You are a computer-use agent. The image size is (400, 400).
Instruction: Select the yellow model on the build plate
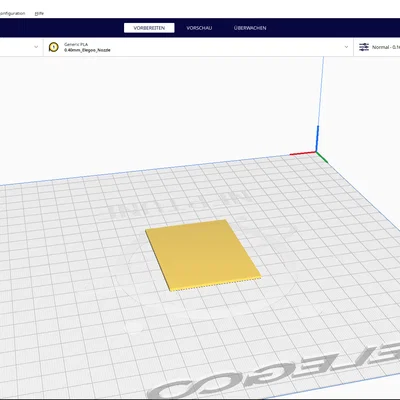202,254
